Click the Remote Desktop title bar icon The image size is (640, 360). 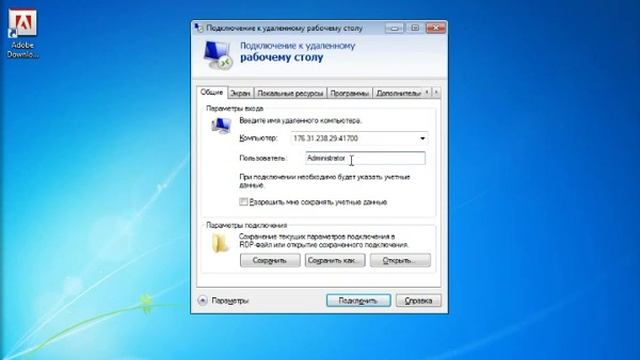199,28
